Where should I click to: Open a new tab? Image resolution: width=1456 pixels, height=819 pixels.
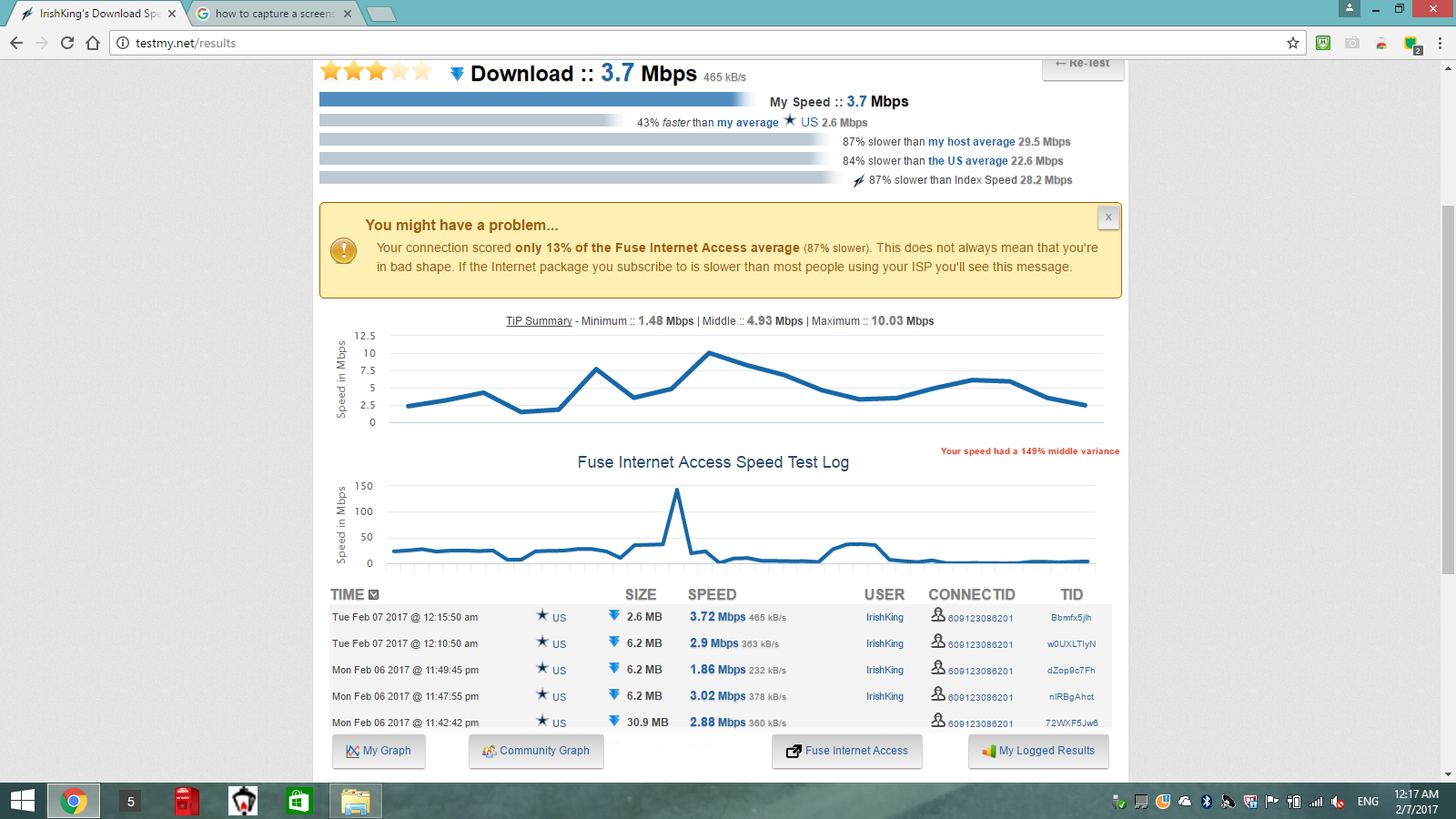coord(380,14)
